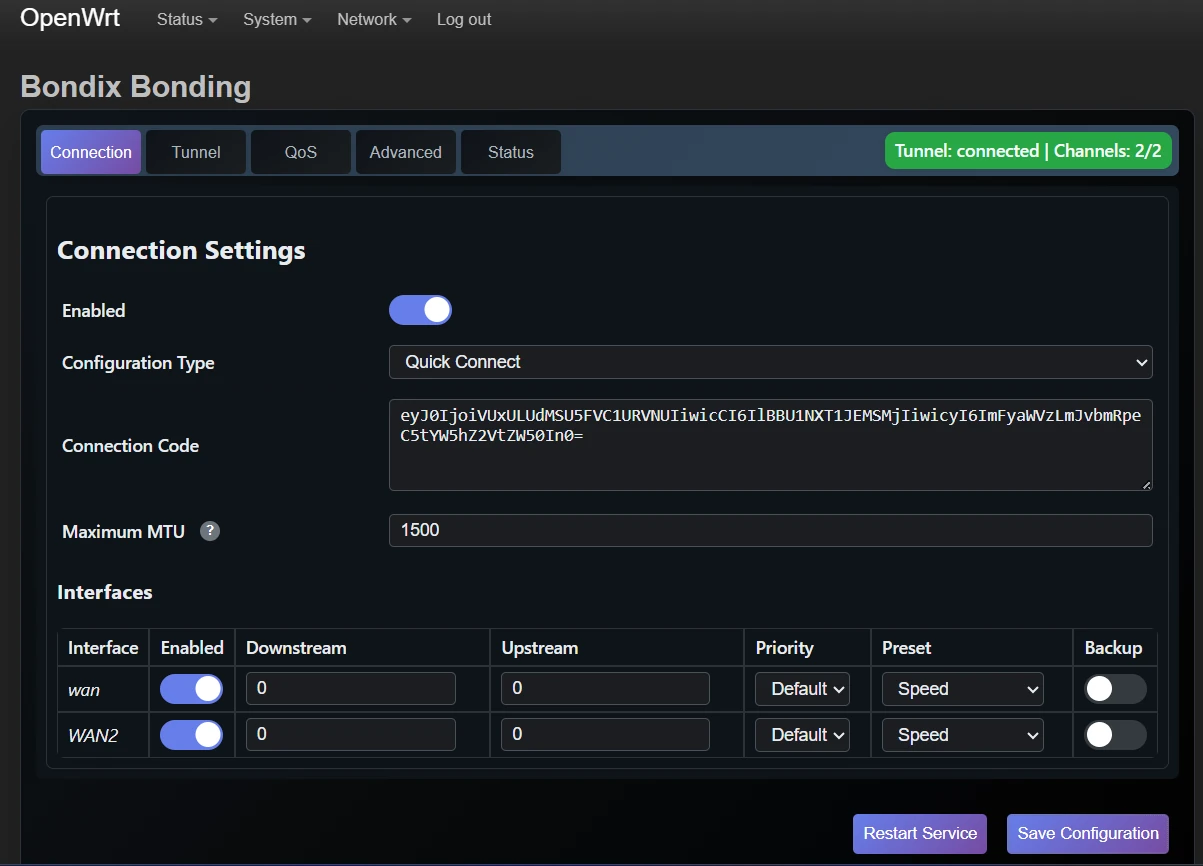Open the WAN2 Priority dropdown

click(802, 735)
